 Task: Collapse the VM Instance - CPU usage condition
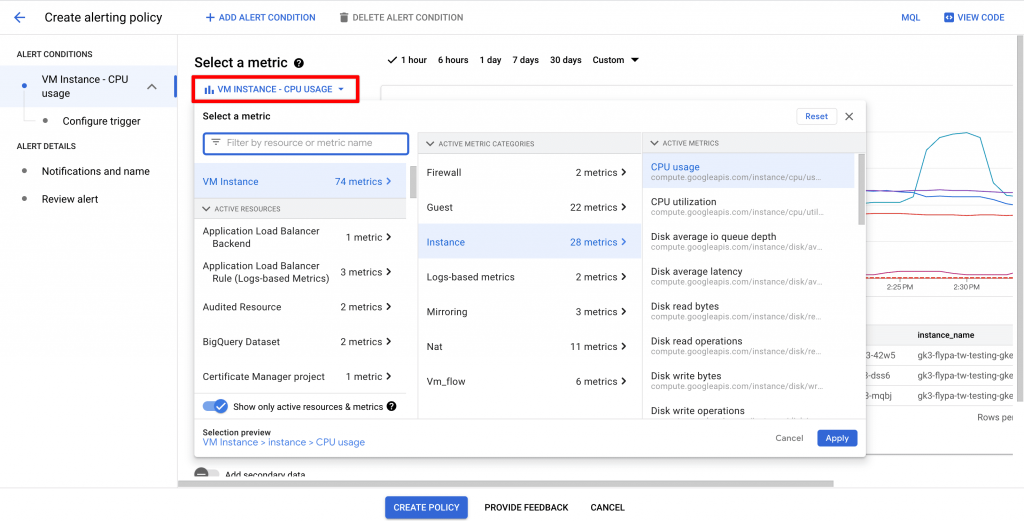pyautogui.click(x=152, y=86)
